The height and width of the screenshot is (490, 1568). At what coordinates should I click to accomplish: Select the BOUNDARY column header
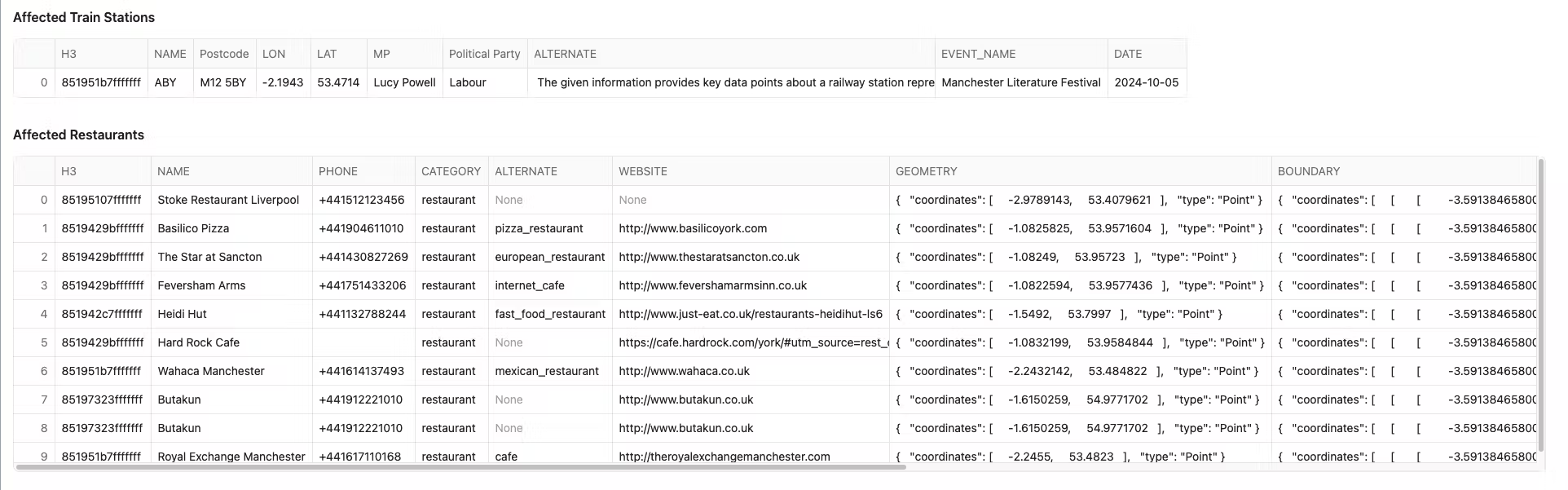coord(1309,171)
